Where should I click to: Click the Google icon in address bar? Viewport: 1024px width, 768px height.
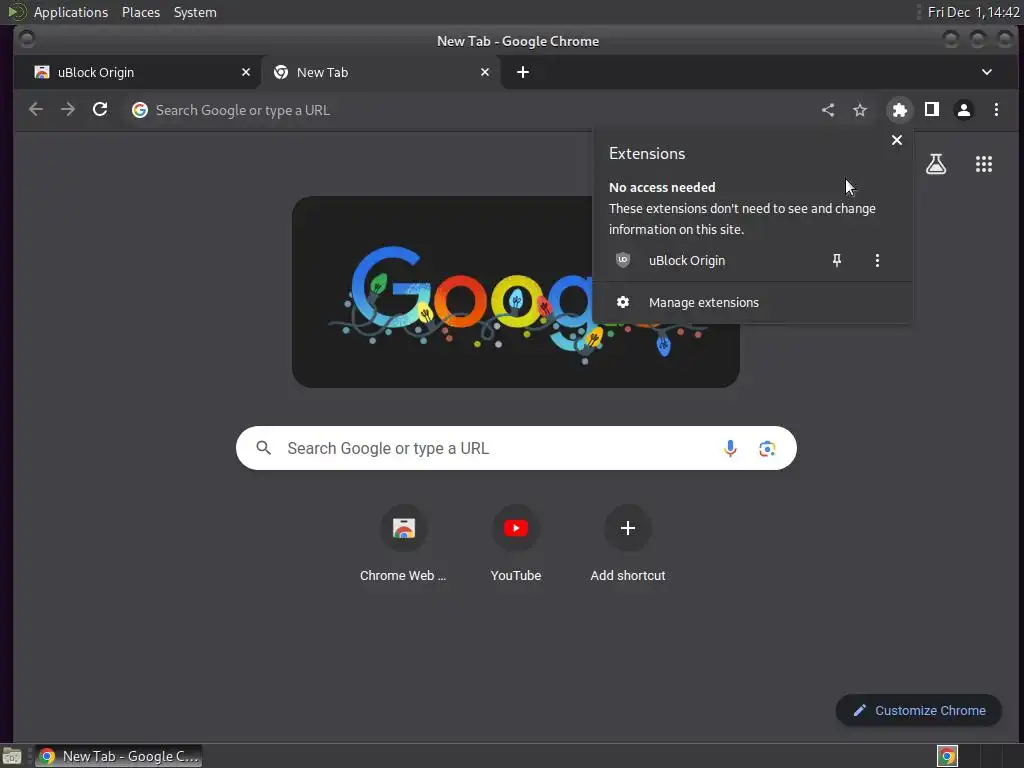(140, 110)
